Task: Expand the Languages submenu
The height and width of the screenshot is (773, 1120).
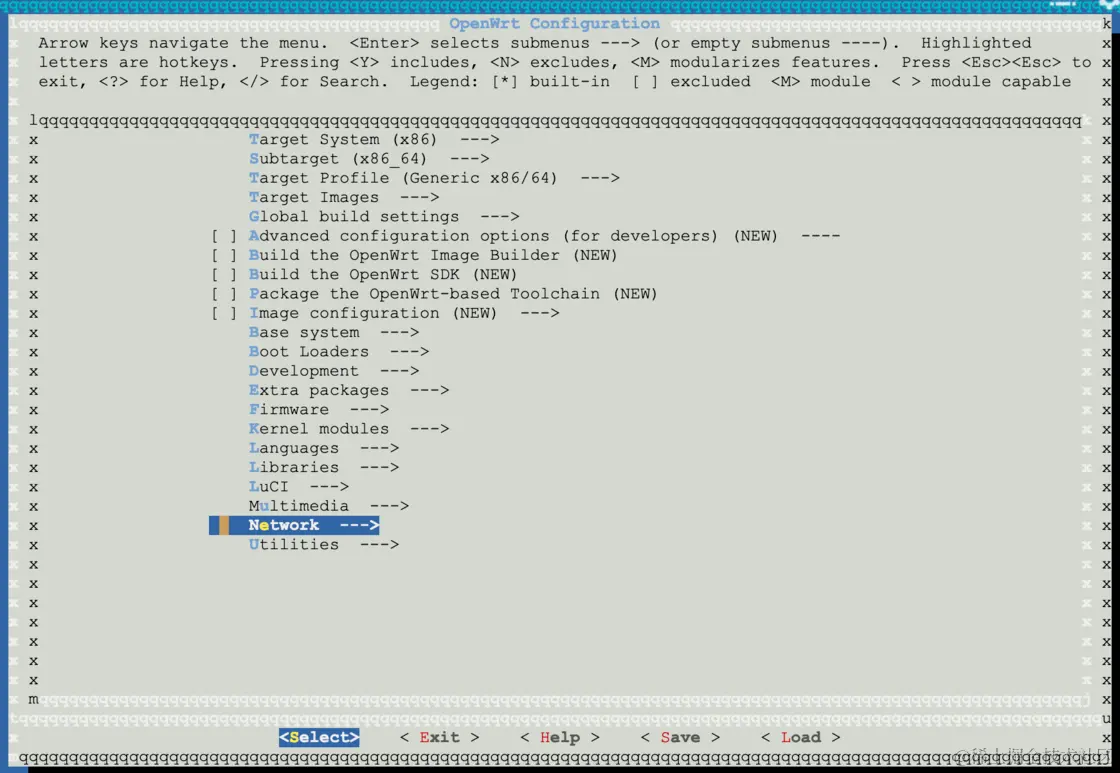Action: 324,448
